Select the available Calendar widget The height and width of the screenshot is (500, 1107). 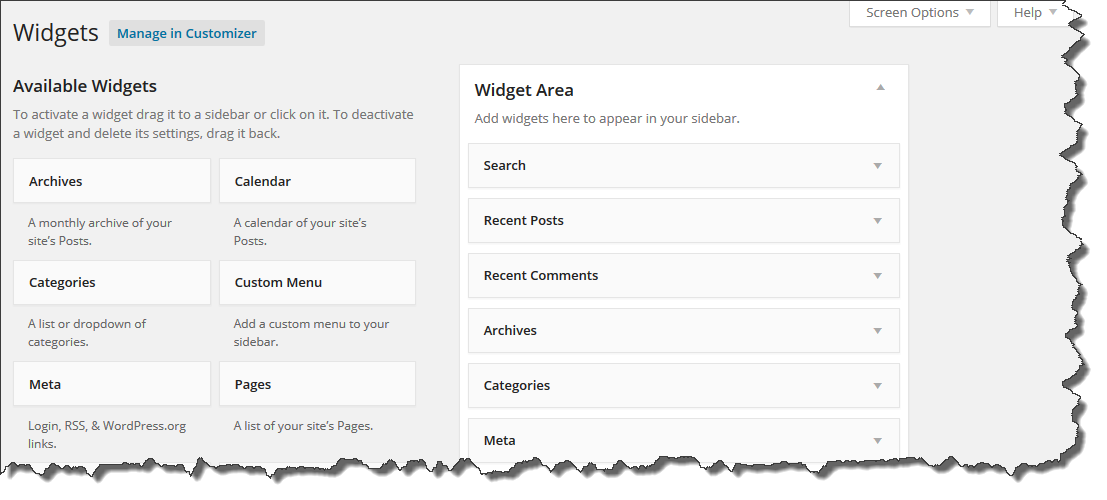(317, 181)
